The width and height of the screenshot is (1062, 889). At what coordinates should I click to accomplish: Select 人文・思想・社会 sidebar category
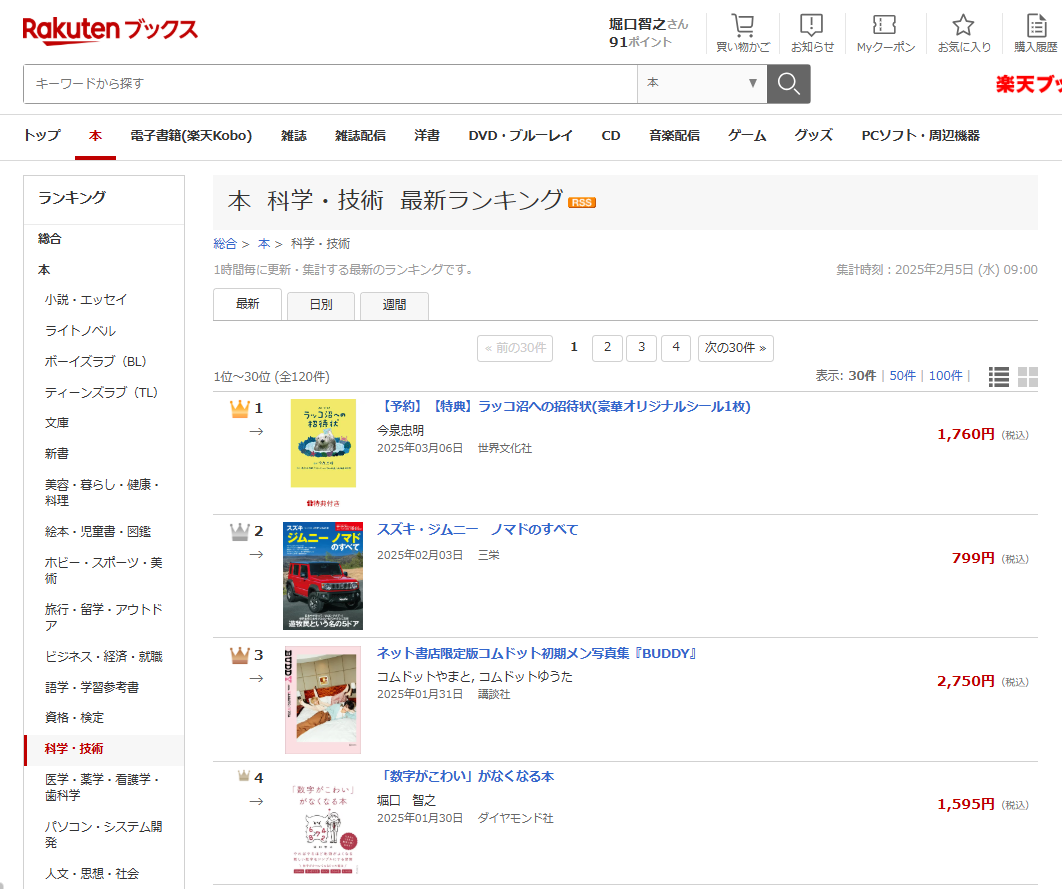(x=92, y=874)
